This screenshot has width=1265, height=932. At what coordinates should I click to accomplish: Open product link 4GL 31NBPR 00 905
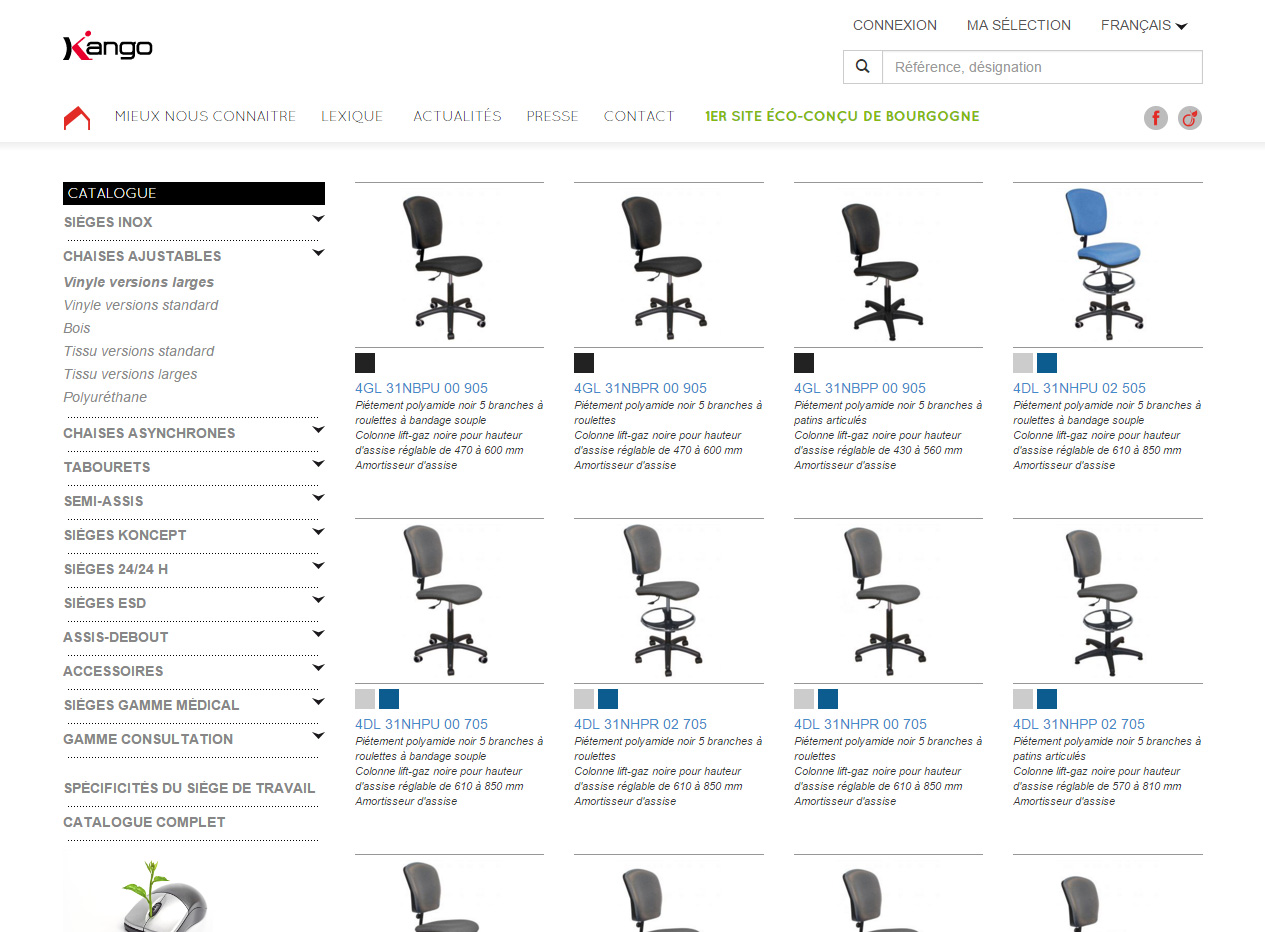(641, 388)
